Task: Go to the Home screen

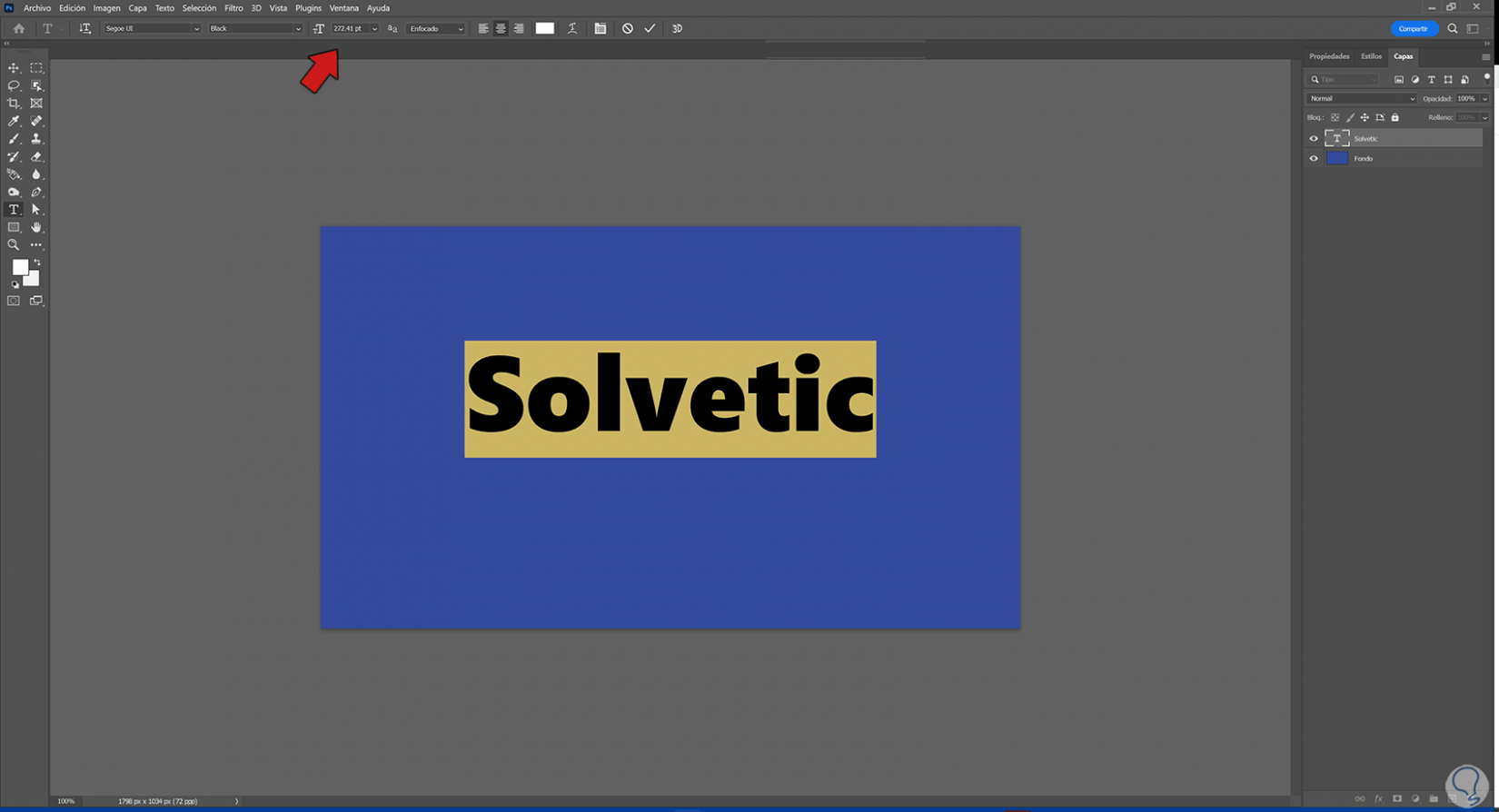Action: coord(19,28)
